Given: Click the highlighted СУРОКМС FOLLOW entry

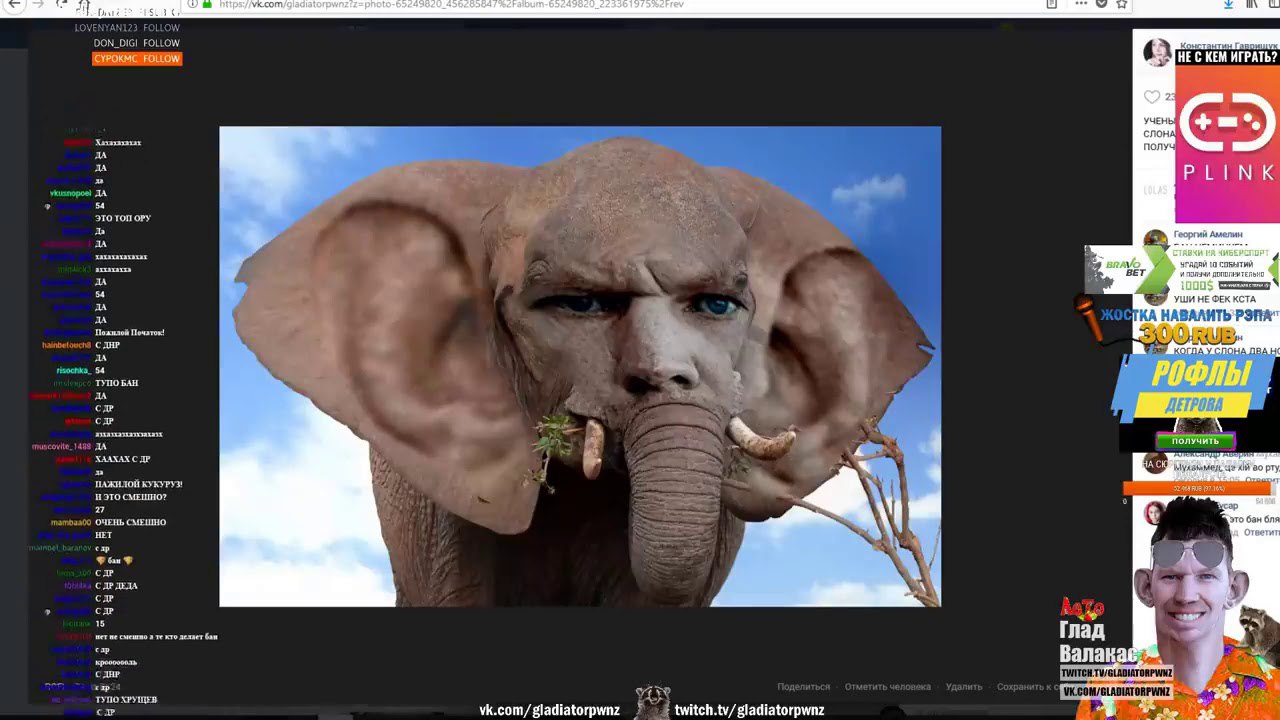Looking at the screenshot, I should pos(137,59).
